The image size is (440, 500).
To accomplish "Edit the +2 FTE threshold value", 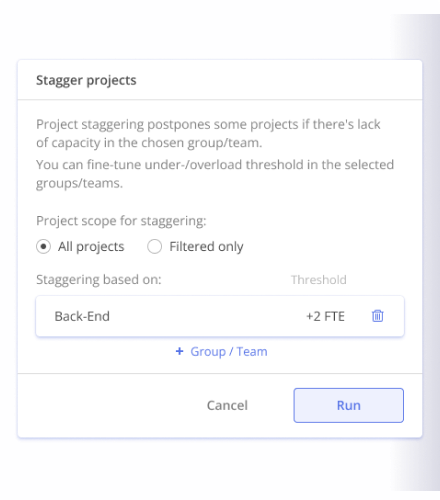I will tap(325, 316).
